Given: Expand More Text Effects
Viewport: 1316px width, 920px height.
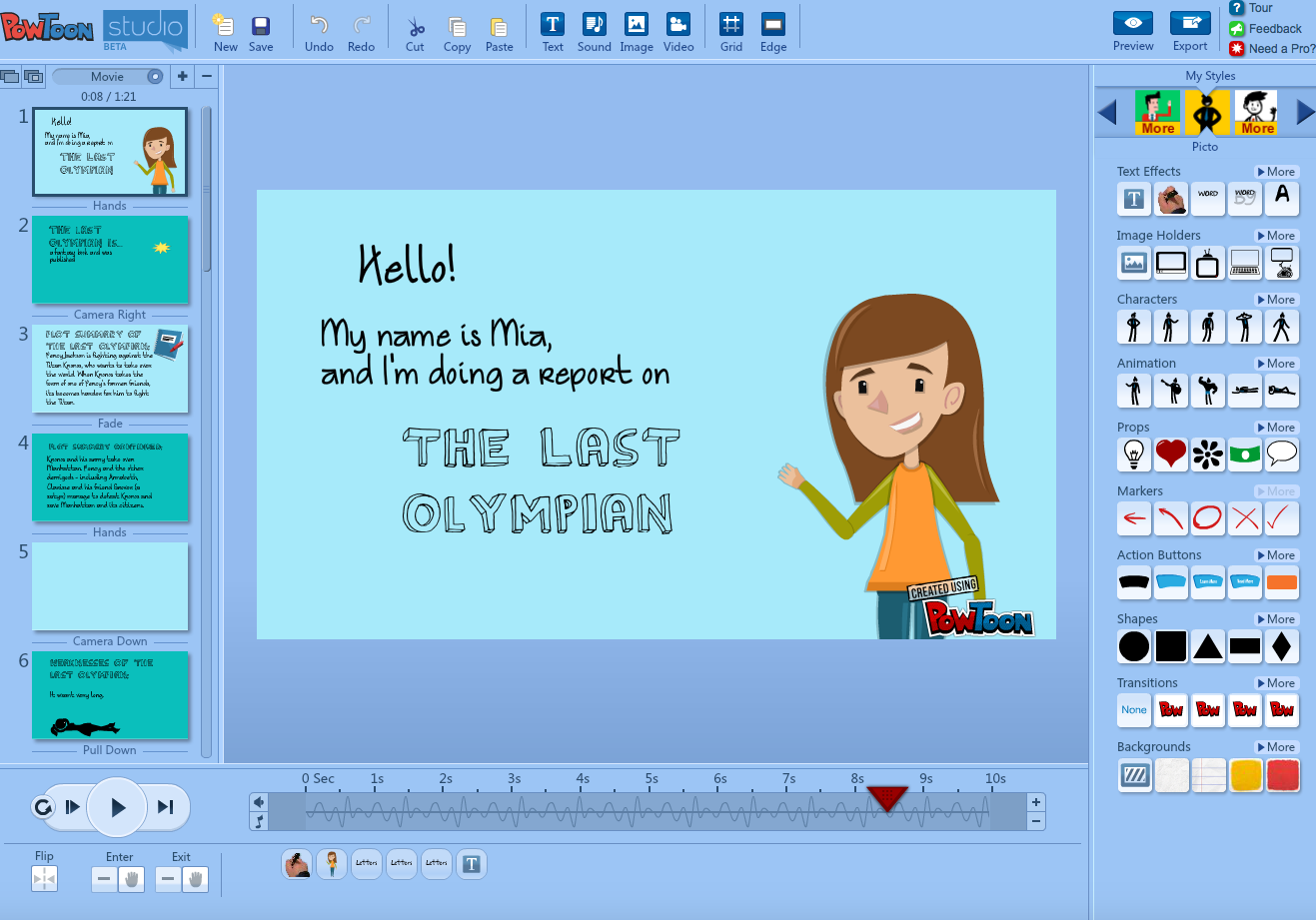Looking at the screenshot, I should (1276, 172).
